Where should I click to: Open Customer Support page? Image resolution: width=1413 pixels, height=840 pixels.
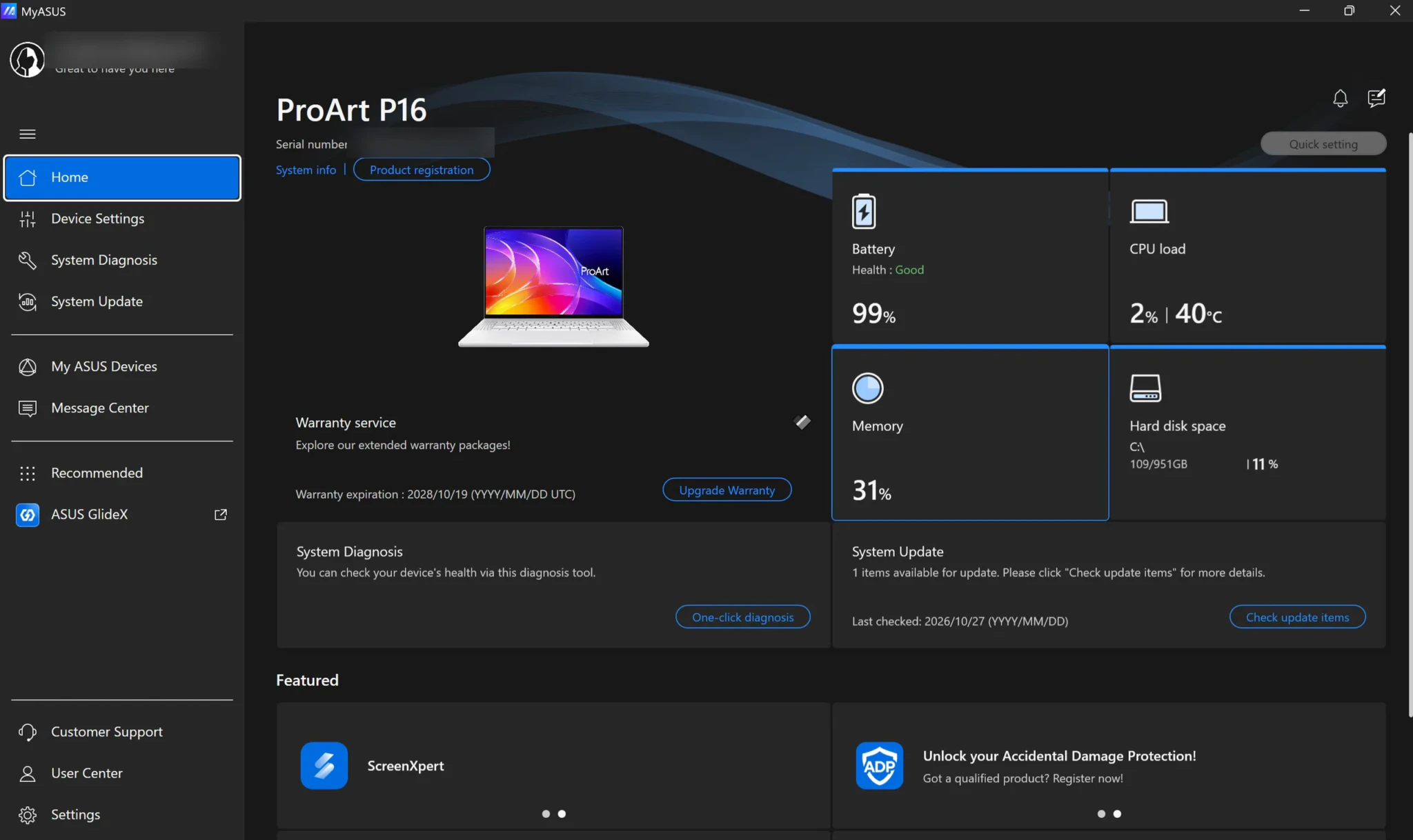pos(122,732)
